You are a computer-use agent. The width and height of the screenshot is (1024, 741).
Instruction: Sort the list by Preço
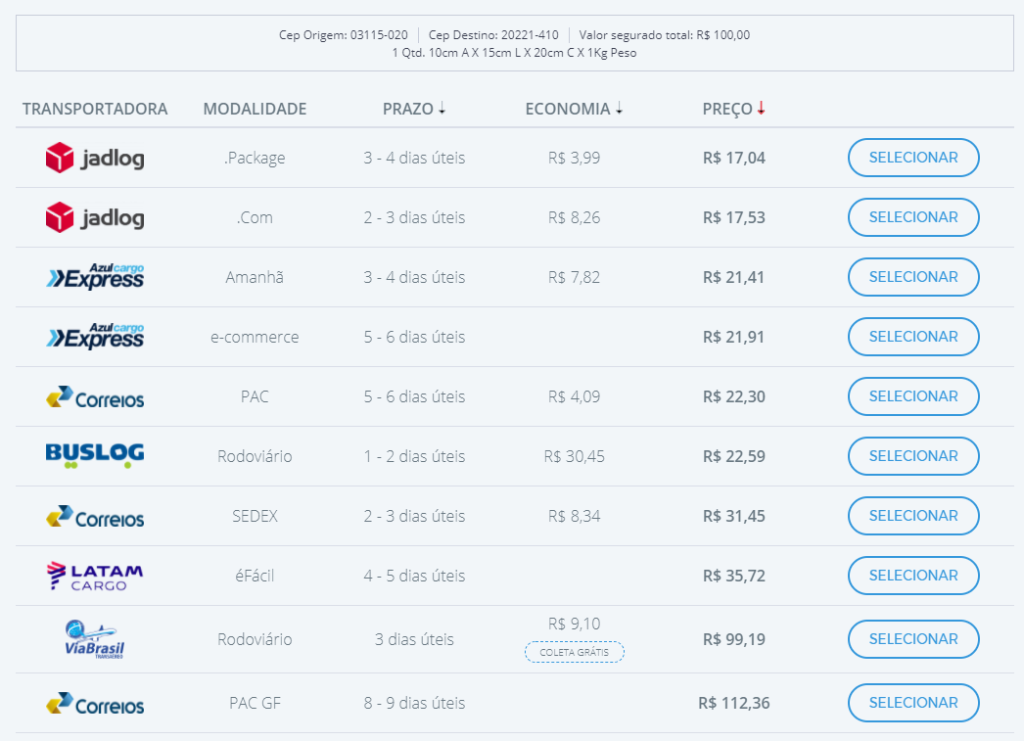(734, 109)
